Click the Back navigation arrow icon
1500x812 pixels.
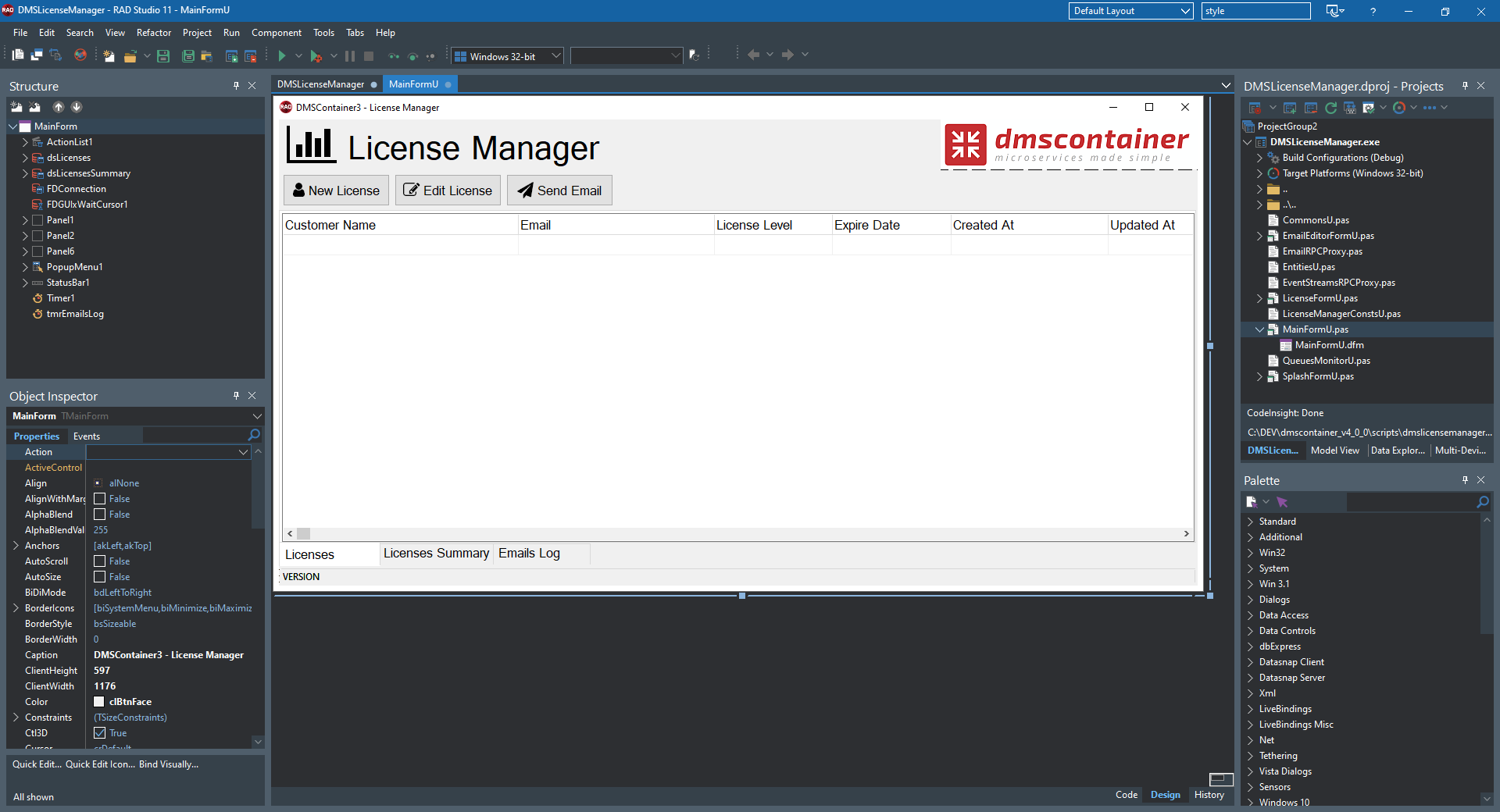coord(753,55)
